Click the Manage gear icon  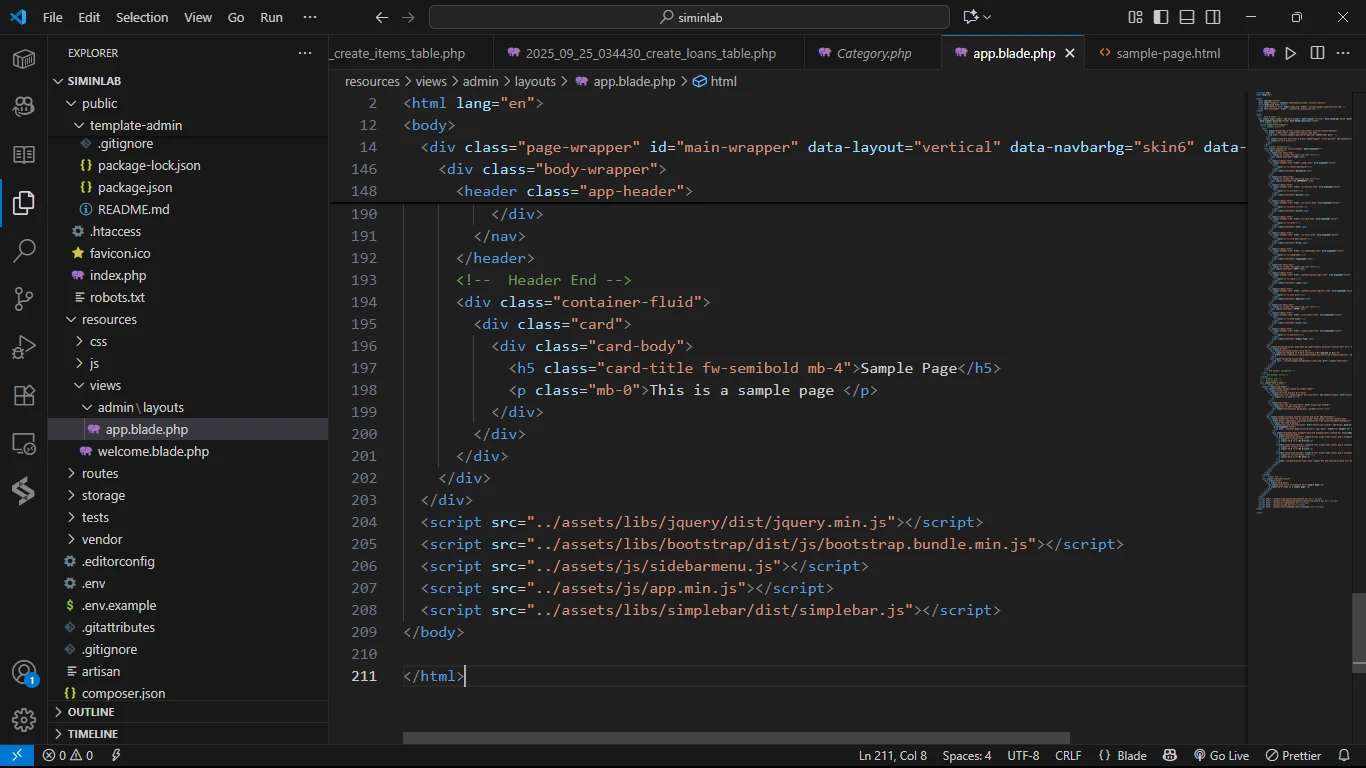pyautogui.click(x=24, y=719)
